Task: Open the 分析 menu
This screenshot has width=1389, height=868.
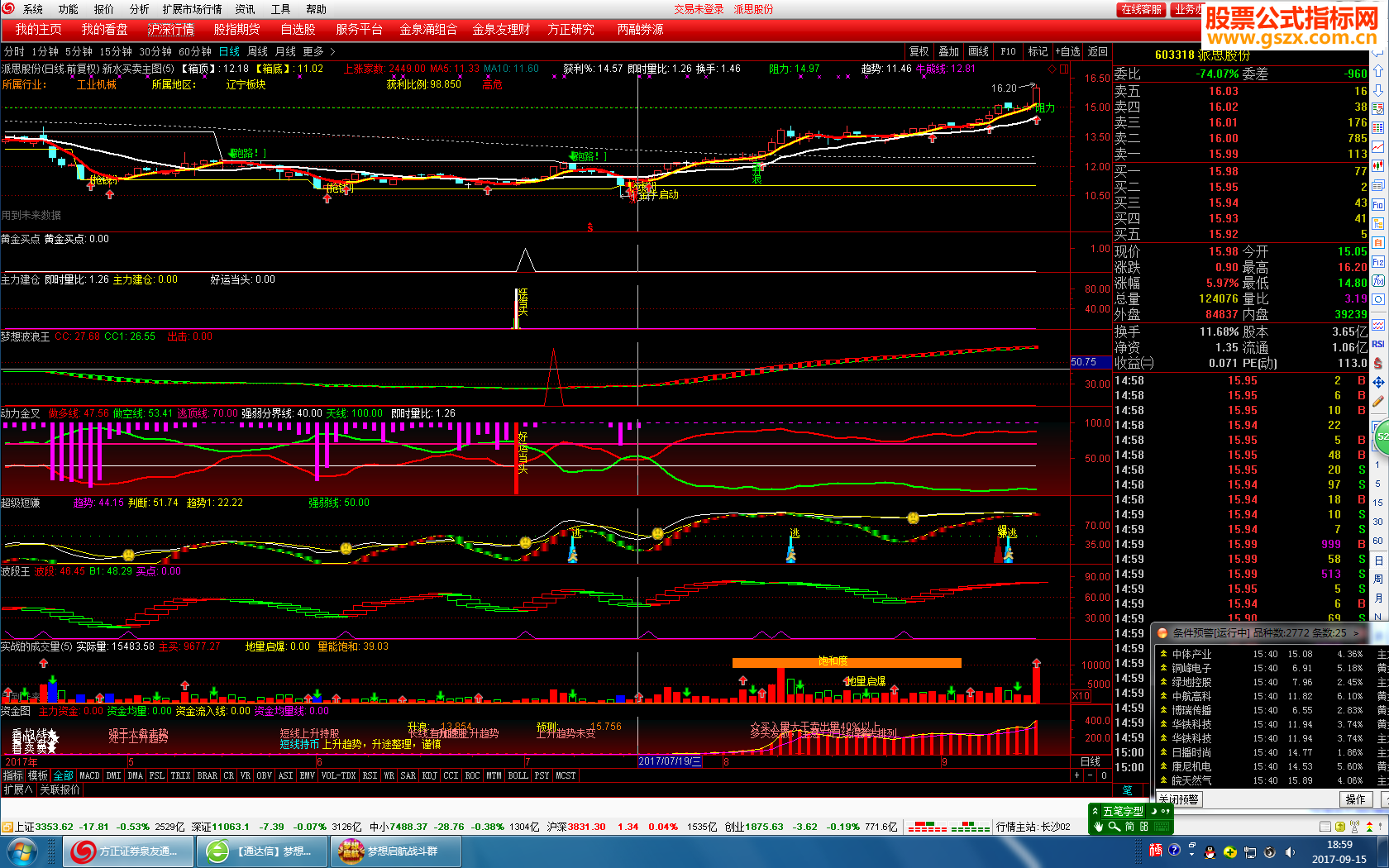Action: 139,9
